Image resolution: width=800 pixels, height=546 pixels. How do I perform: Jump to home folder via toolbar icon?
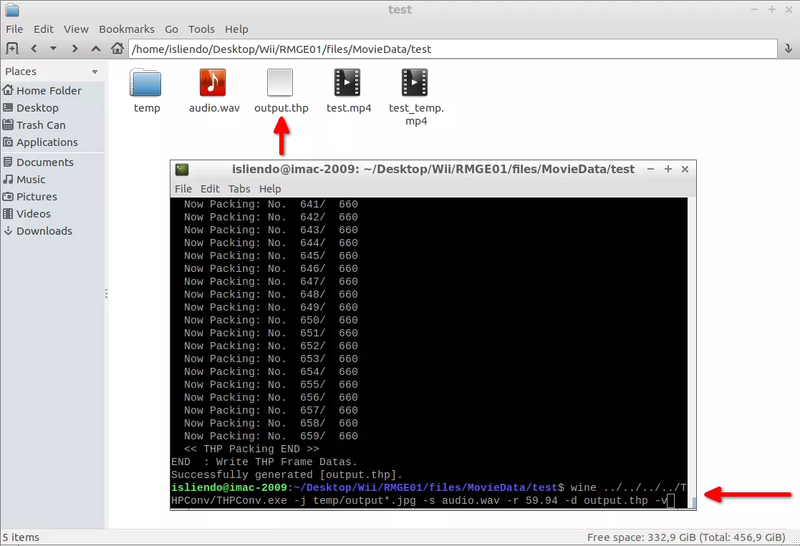[x=118, y=48]
